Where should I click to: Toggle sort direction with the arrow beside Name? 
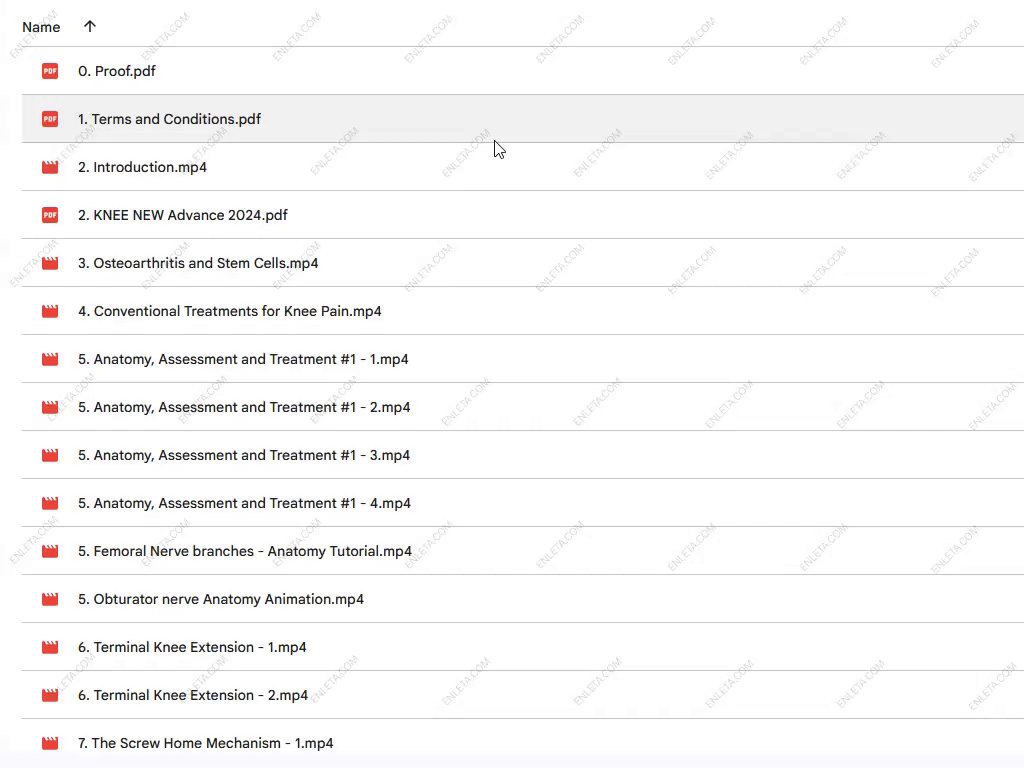pyautogui.click(x=90, y=27)
